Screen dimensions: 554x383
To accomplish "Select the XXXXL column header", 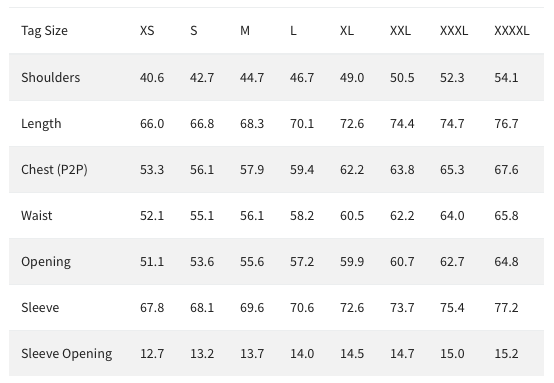I will (511, 31).
